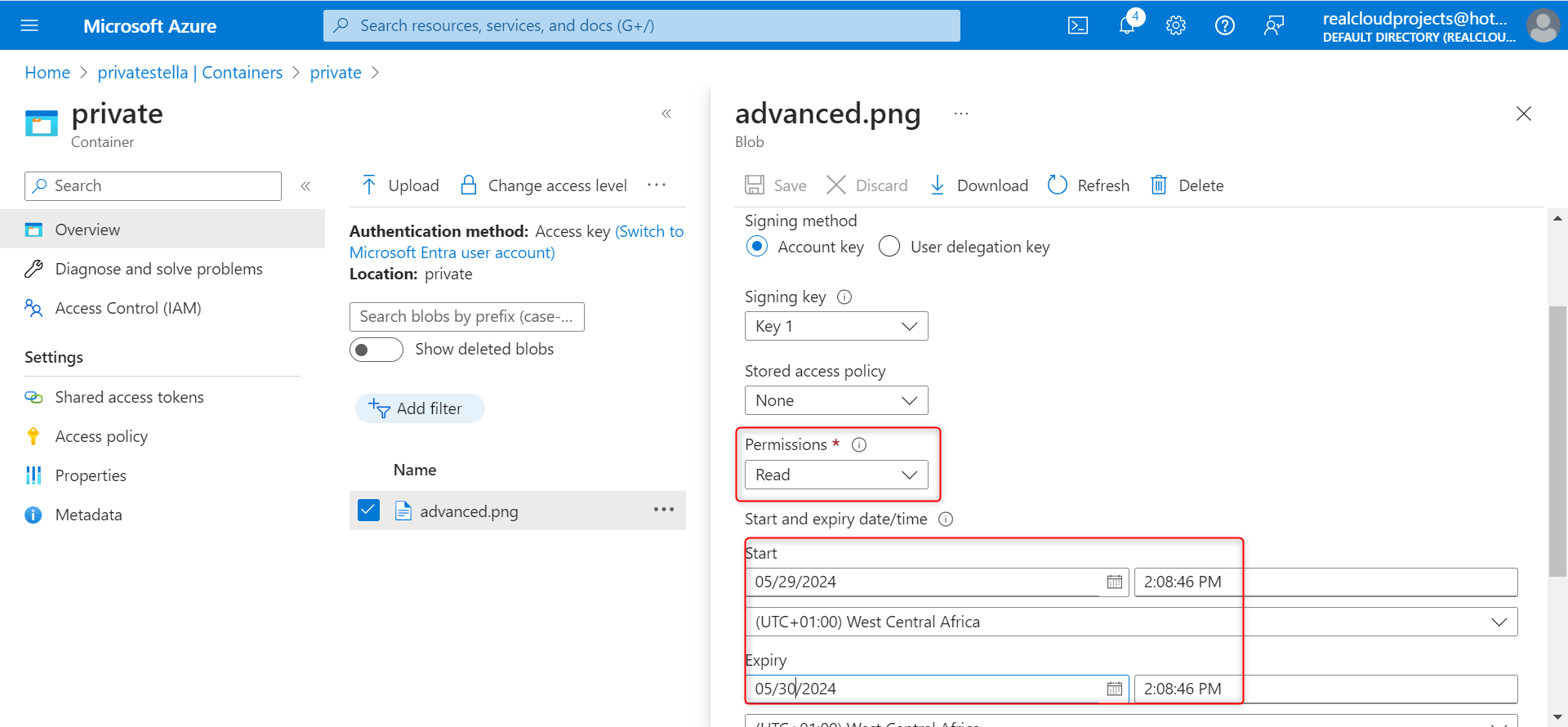The height and width of the screenshot is (727, 1568).
Task: Click the Upload toolbar button
Action: coord(400,185)
